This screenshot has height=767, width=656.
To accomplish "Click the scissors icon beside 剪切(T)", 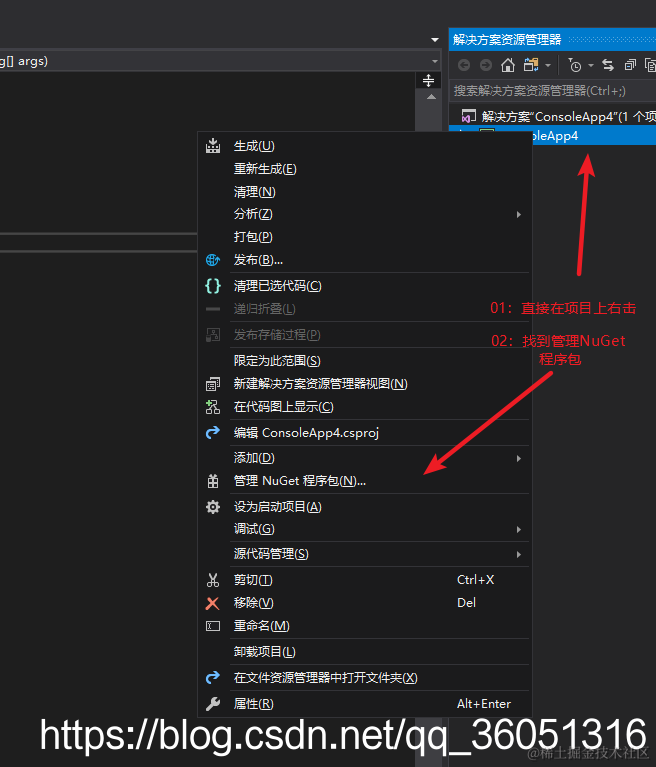I will coord(213,580).
